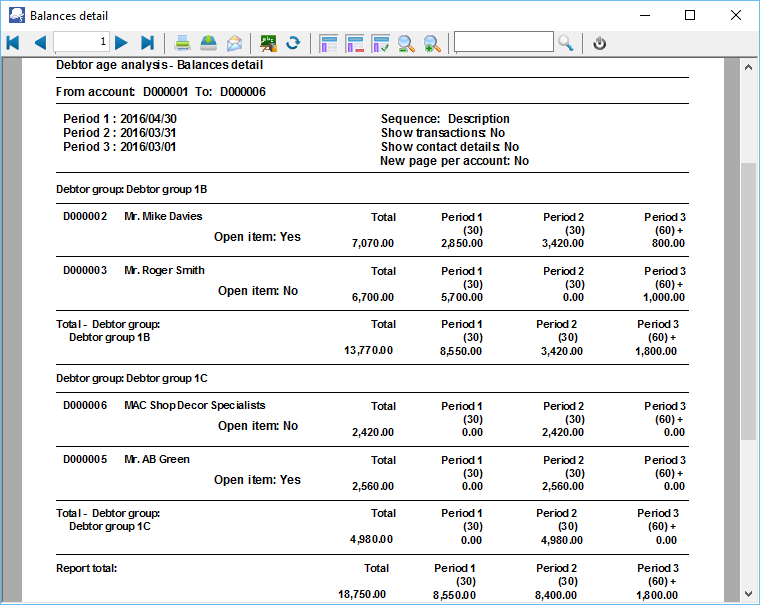
Task: Click the power close report icon
Action: pos(600,43)
